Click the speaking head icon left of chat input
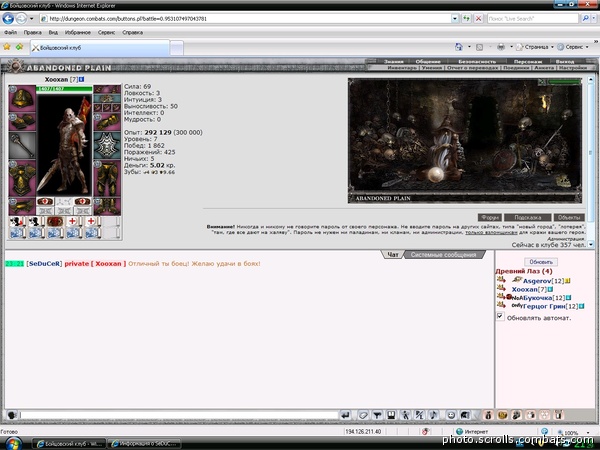This screenshot has width=600, height=450. (12, 415)
